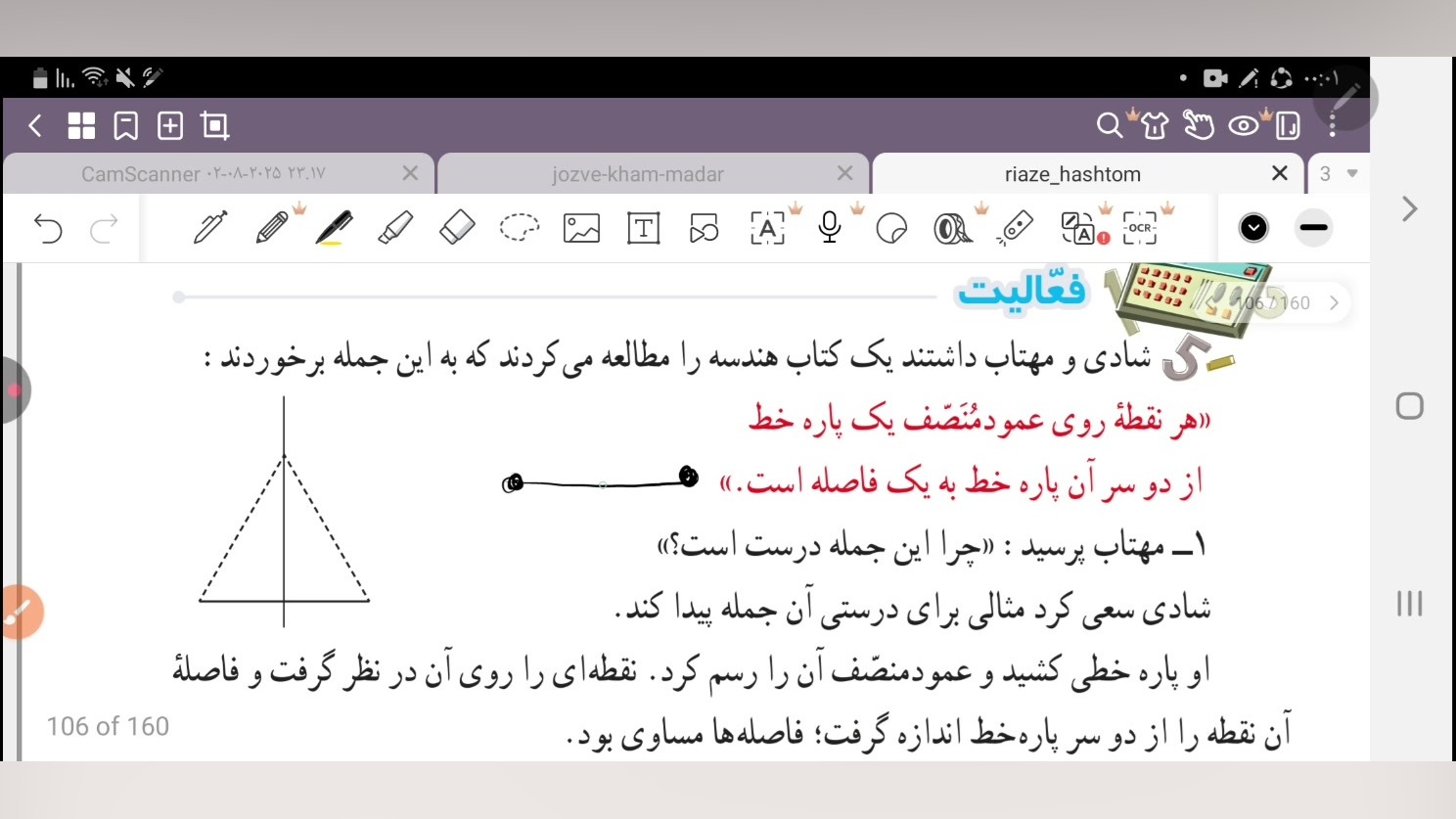Tap the 106 of 160 page indicator
The width and height of the screenshot is (1456, 819).
(108, 726)
